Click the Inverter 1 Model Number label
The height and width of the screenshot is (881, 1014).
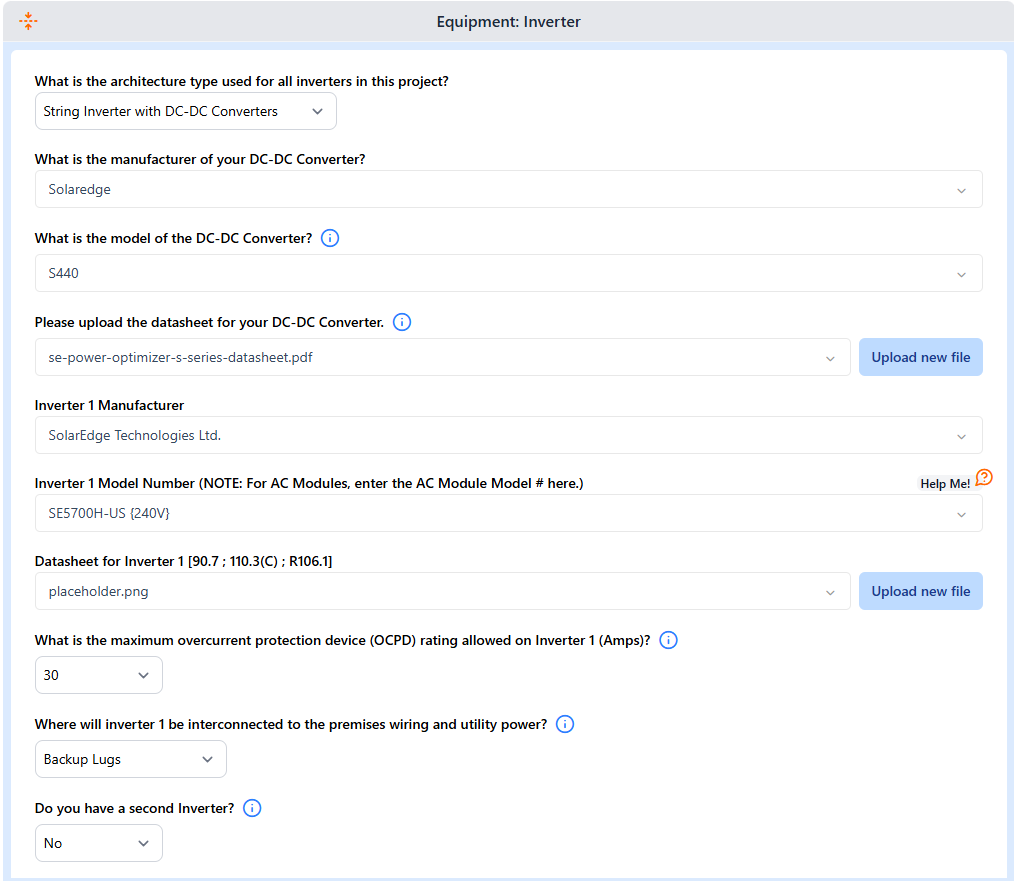tap(309, 483)
